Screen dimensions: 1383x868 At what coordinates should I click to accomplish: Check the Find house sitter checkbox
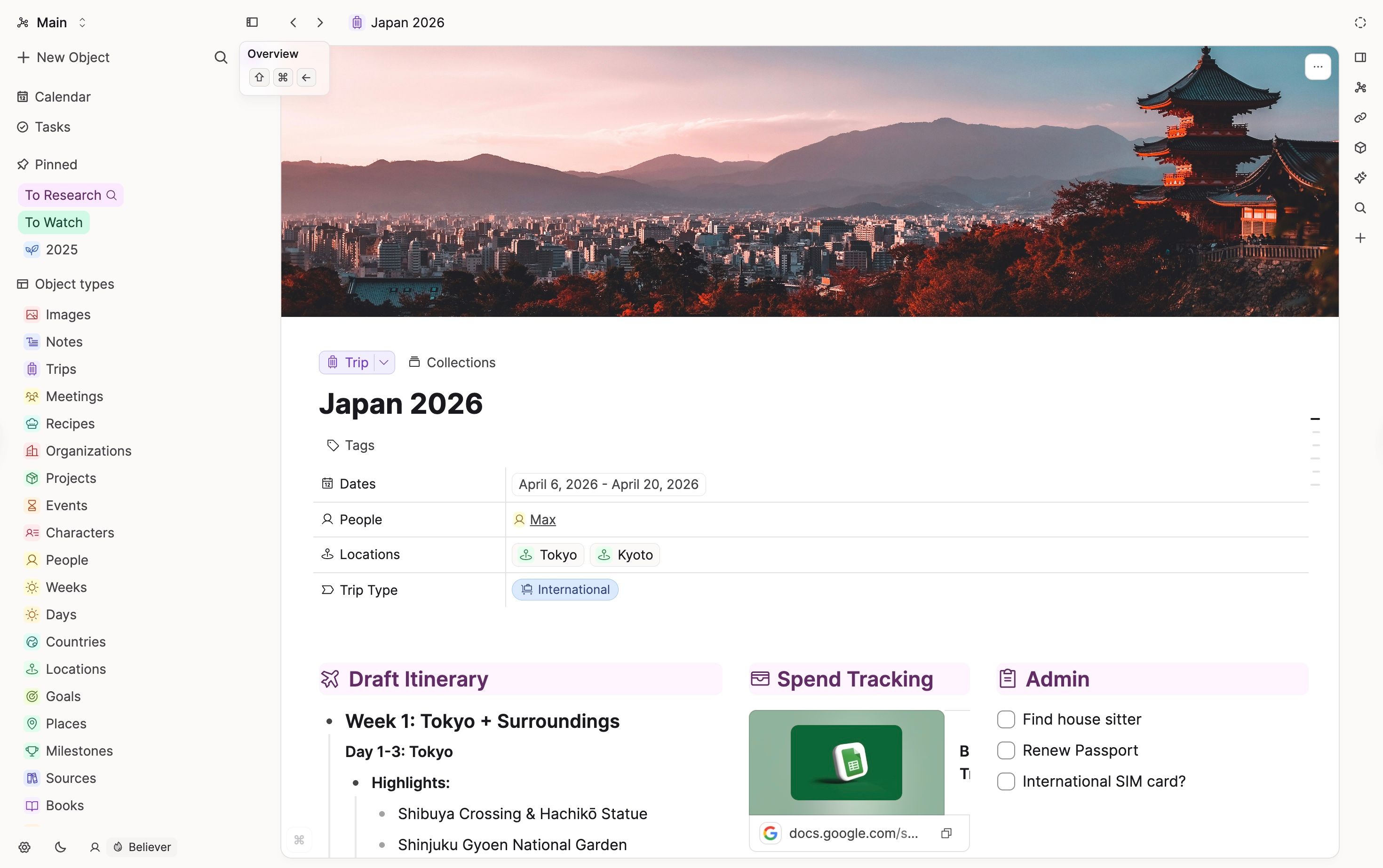[x=1006, y=719]
